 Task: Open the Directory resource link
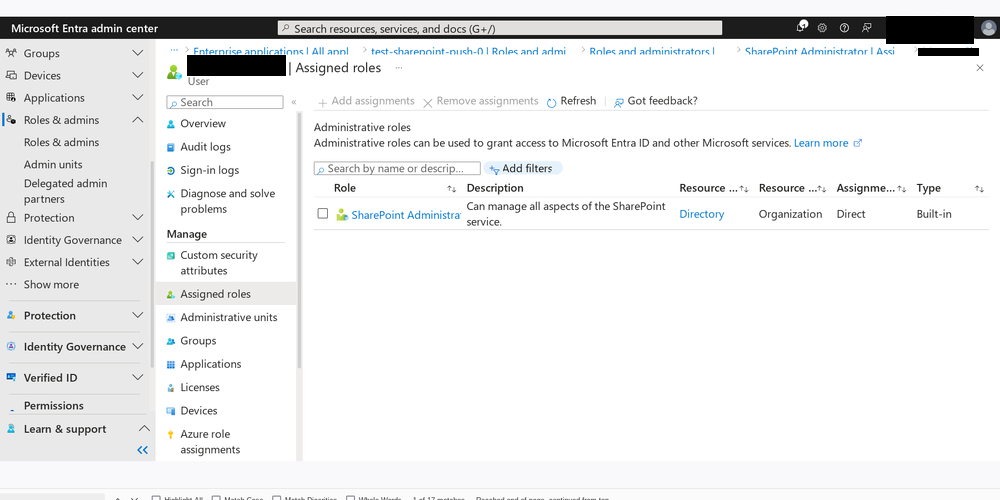702,214
